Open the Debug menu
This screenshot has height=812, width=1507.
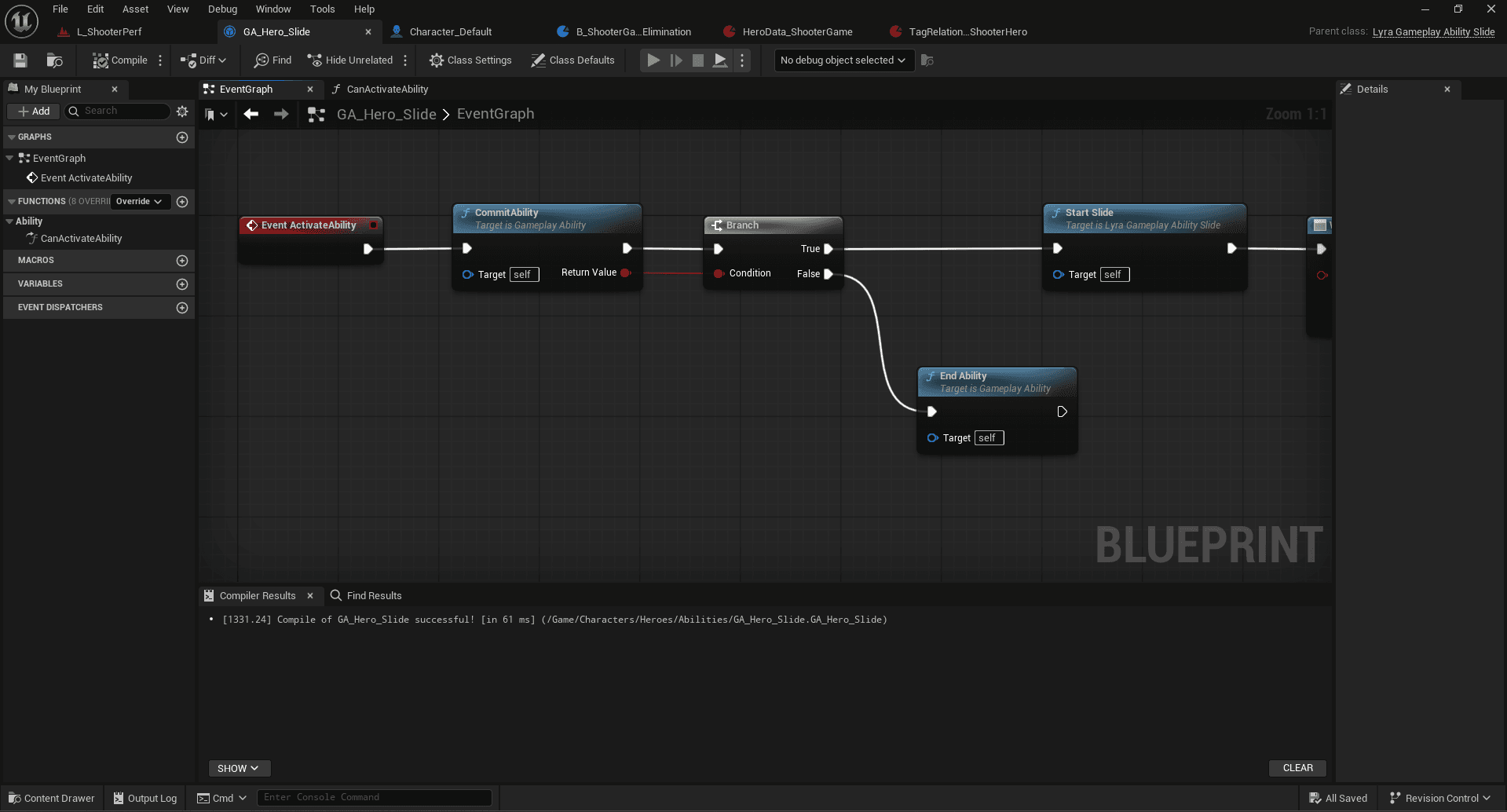coord(222,9)
